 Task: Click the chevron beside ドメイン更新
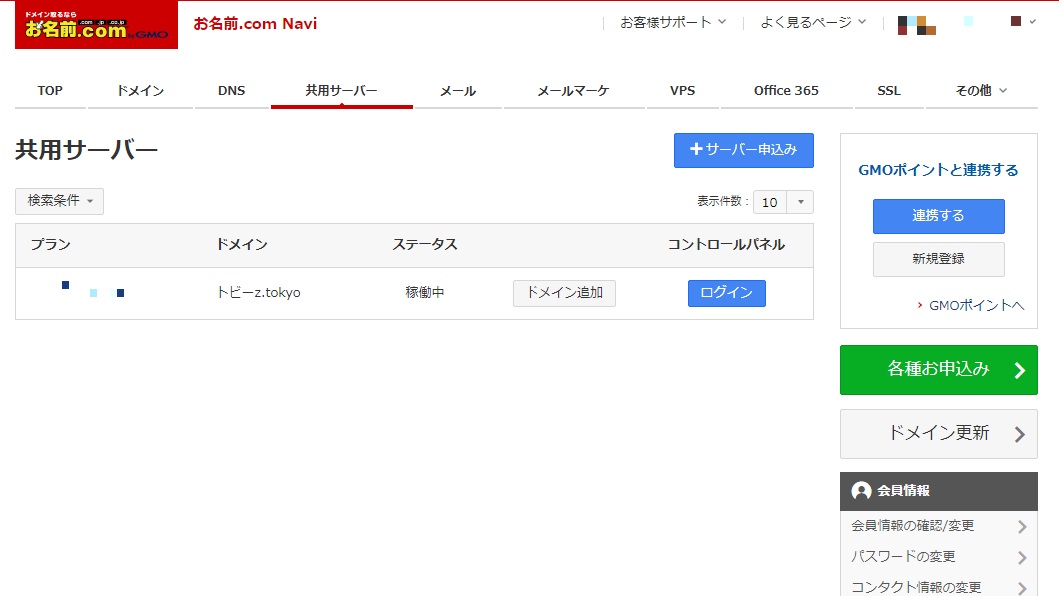coord(1020,434)
